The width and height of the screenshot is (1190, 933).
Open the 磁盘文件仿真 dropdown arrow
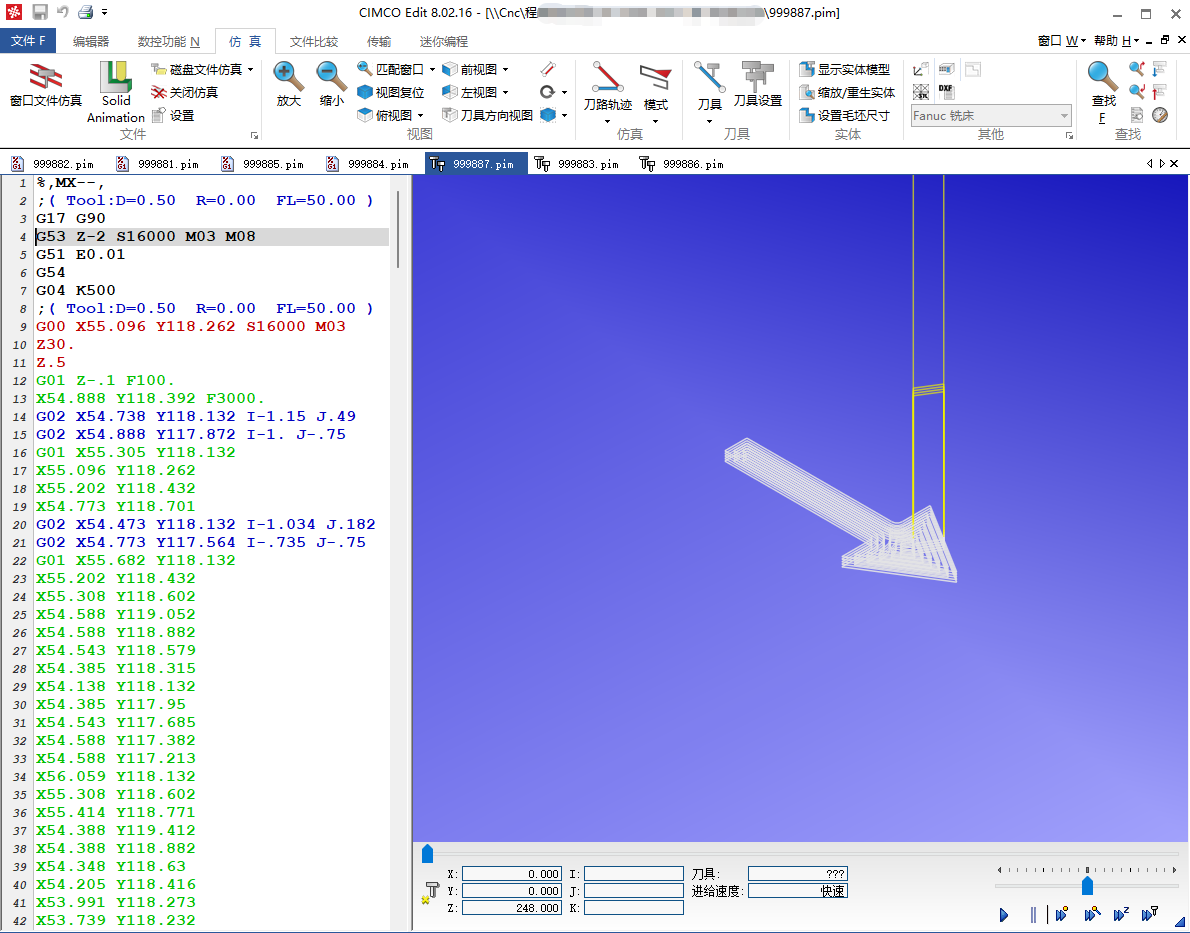click(250, 69)
